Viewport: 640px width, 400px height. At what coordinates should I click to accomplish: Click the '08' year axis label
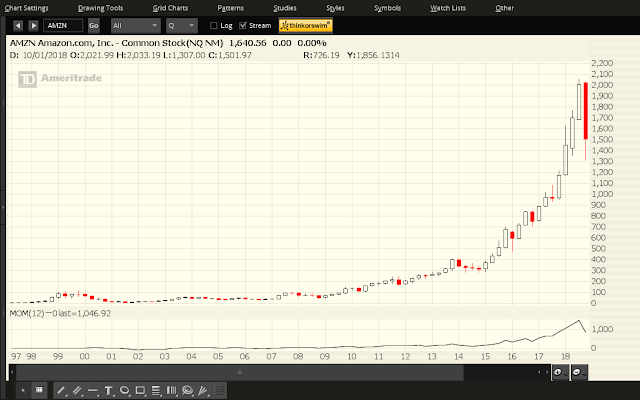tap(298, 356)
